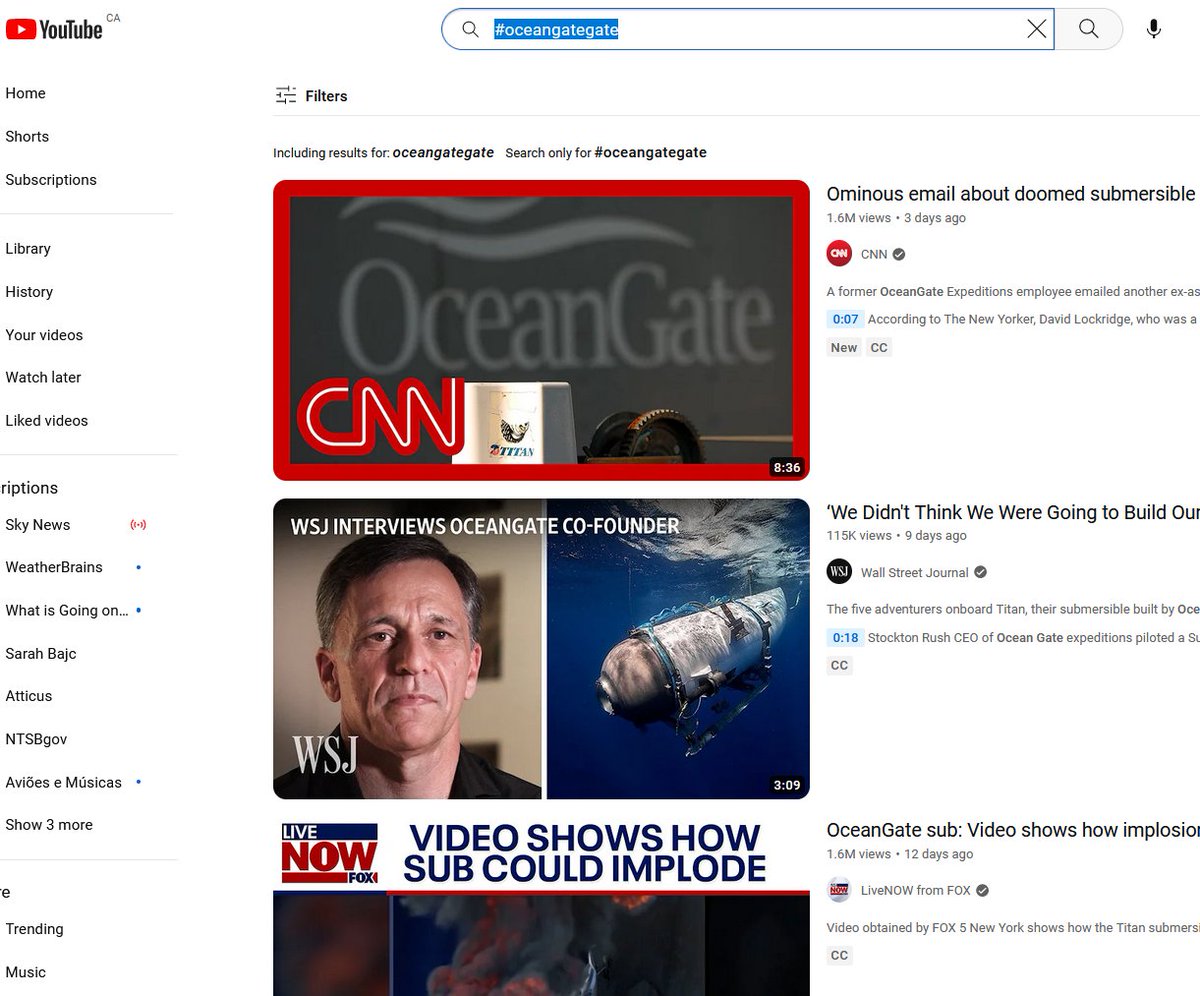This screenshot has height=996, width=1200.
Task: Open History in sidebar
Action: coord(29,292)
